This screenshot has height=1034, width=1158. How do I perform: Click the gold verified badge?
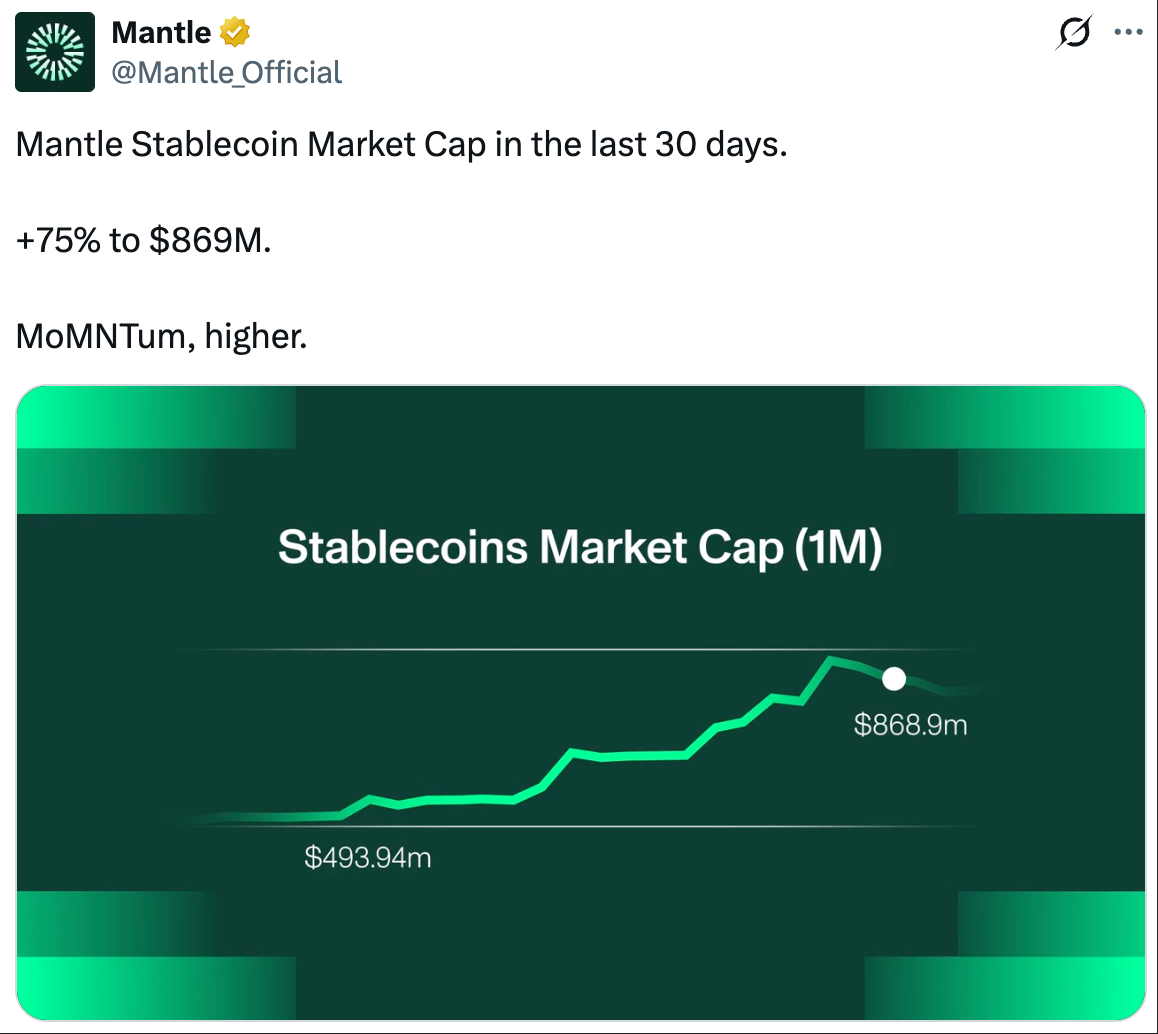[235, 33]
